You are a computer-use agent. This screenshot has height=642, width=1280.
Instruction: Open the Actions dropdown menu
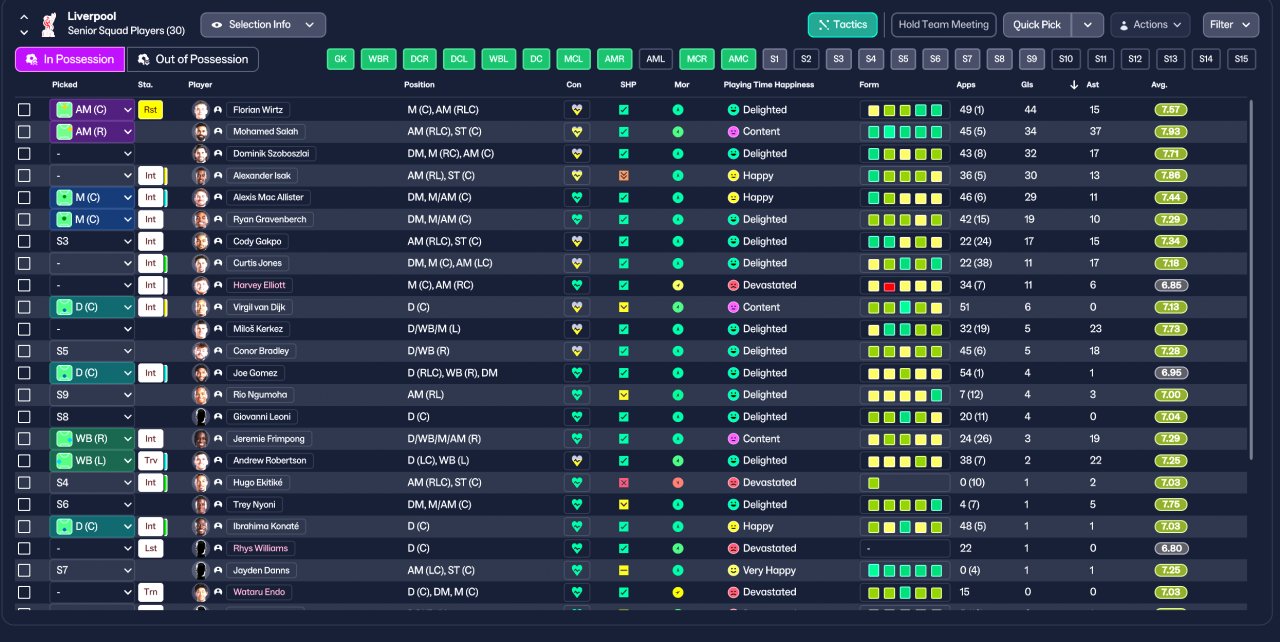coord(1150,25)
